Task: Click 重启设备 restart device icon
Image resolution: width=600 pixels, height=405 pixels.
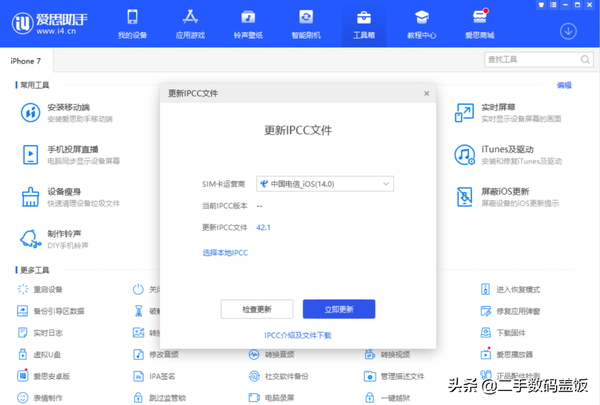Action: 23,289
